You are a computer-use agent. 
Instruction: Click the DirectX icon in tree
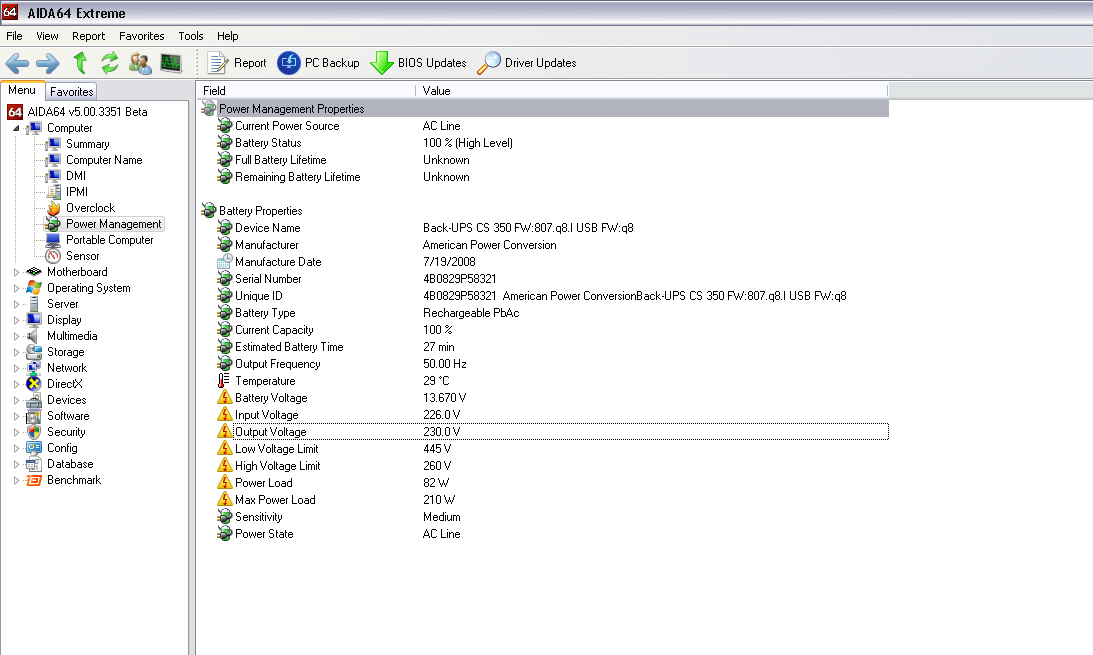click(x=33, y=384)
